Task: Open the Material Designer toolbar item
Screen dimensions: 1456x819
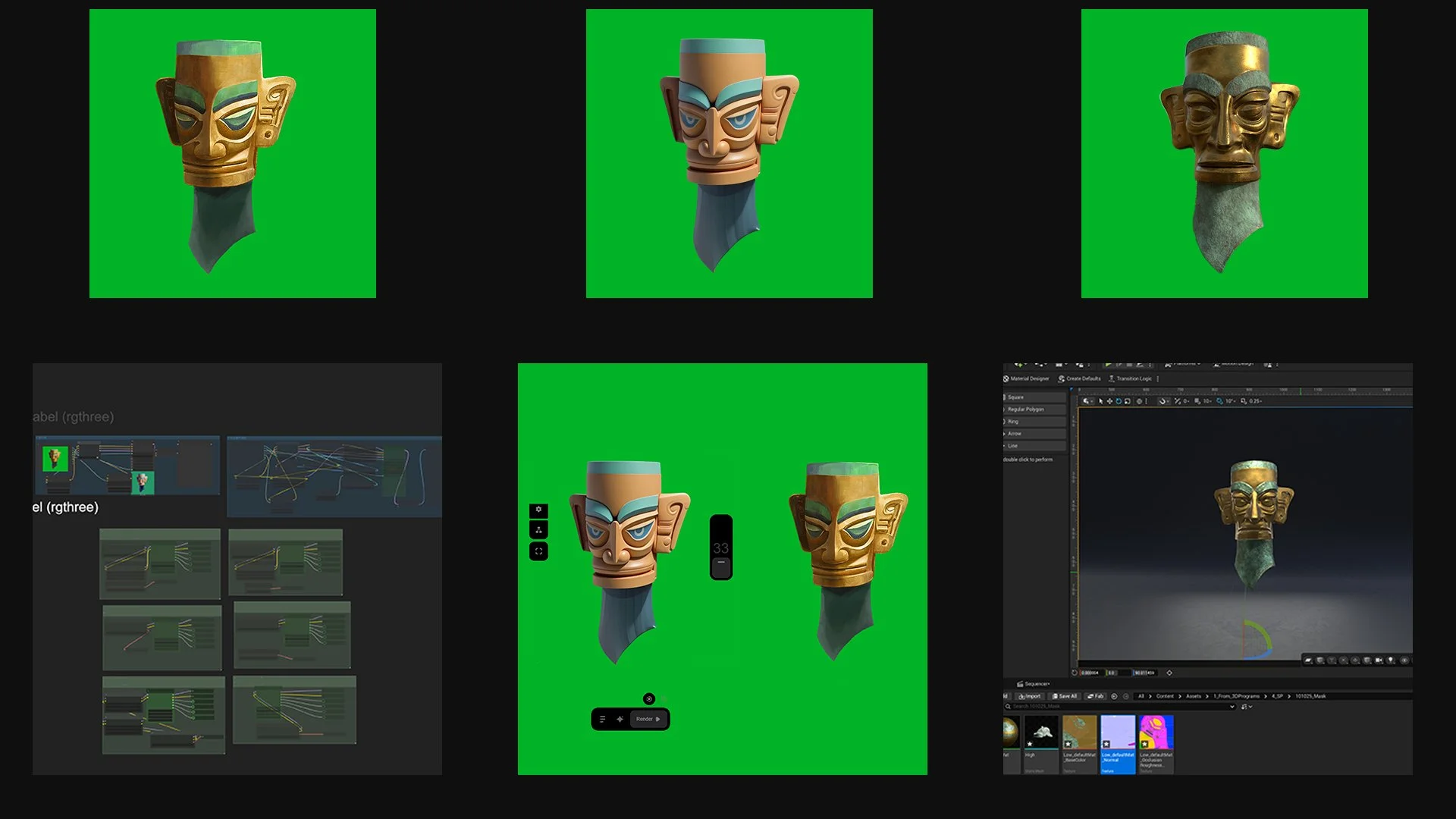Action: (1026, 378)
